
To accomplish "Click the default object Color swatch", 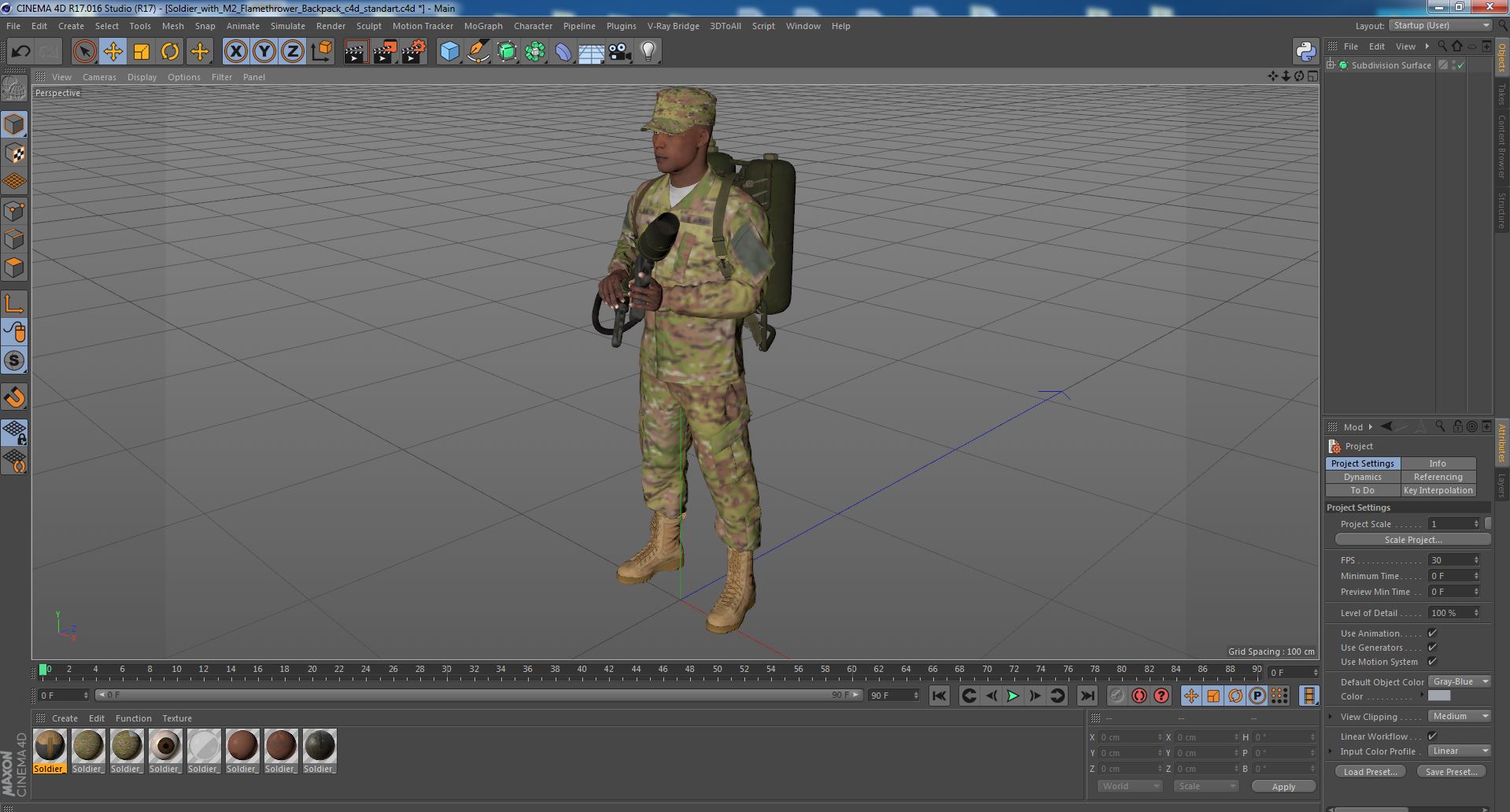I will (x=1438, y=696).
